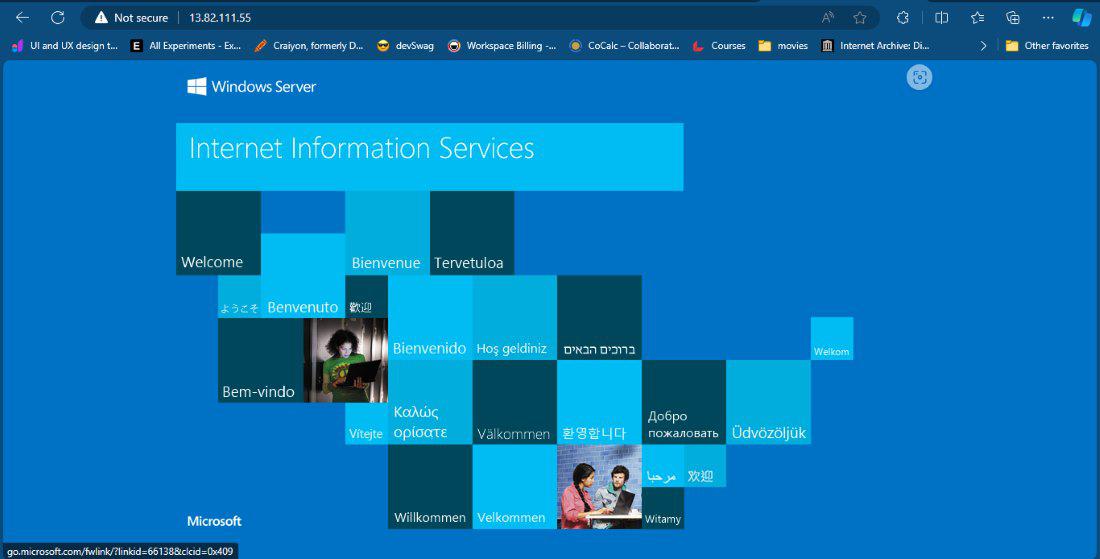Open the Settings and more ellipsis menu
The width and height of the screenshot is (1100, 559).
pyautogui.click(x=1048, y=18)
